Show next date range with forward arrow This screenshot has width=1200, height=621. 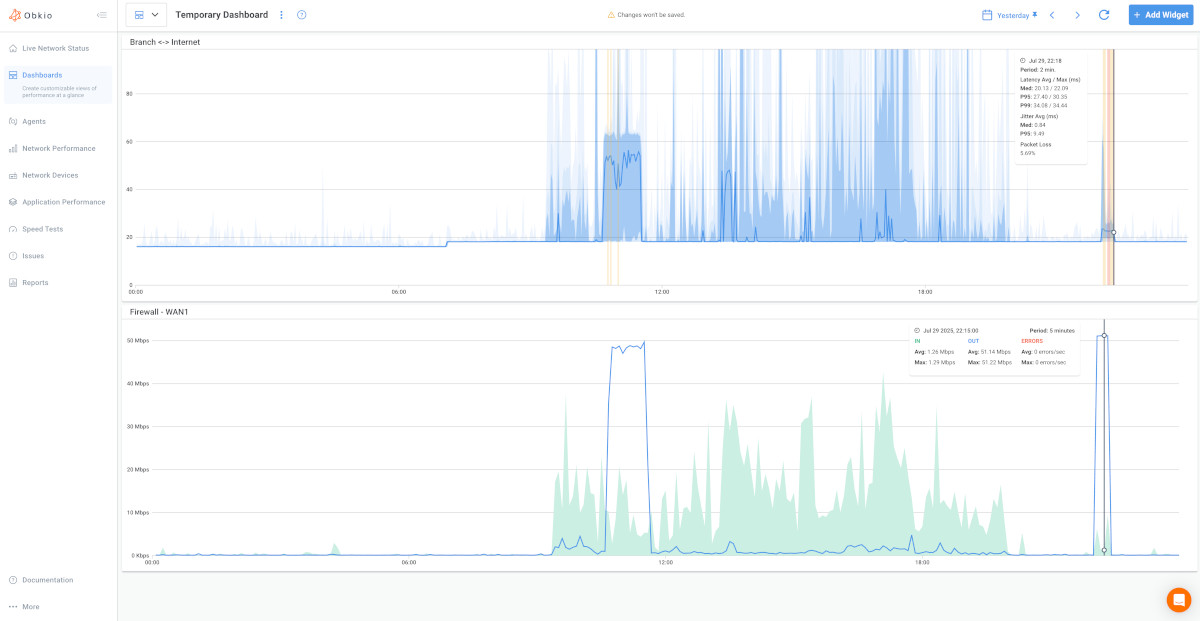click(x=1077, y=15)
